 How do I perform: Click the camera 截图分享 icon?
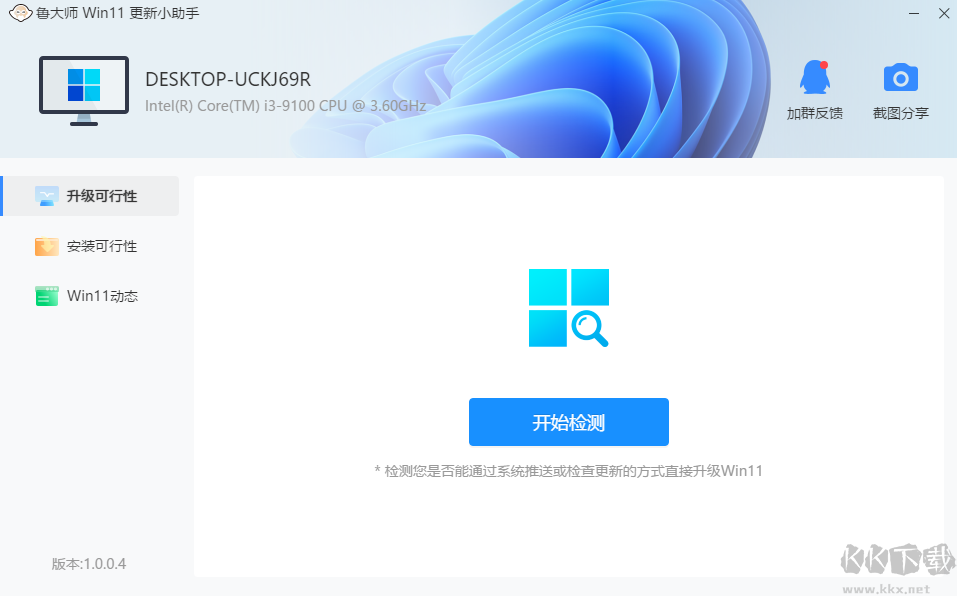900,77
